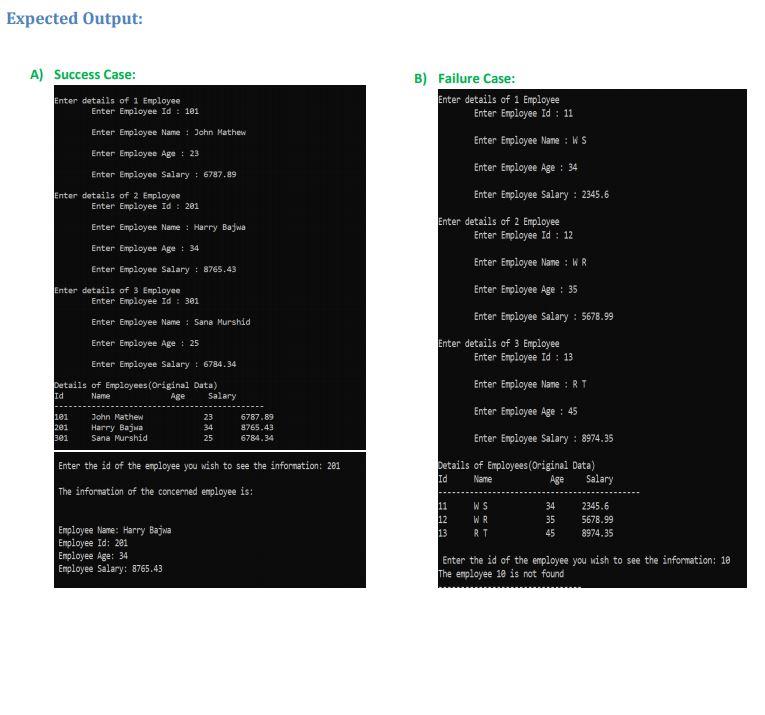Select line 'Enter Employee Id : 13'
This screenshot has height=715, width=765.
523,357
